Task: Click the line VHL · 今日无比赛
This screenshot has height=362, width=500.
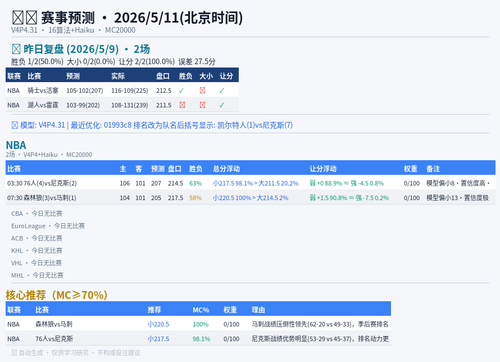Action: tap(36, 263)
